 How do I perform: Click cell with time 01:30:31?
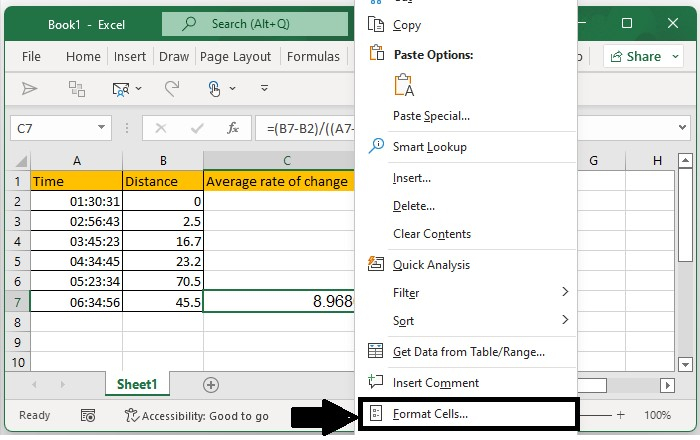[76, 201]
